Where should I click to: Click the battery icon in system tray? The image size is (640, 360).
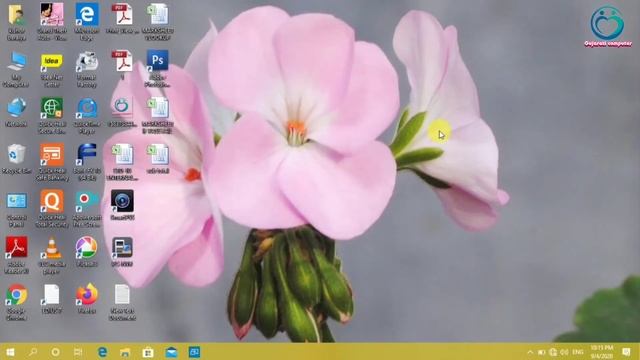[542, 352]
